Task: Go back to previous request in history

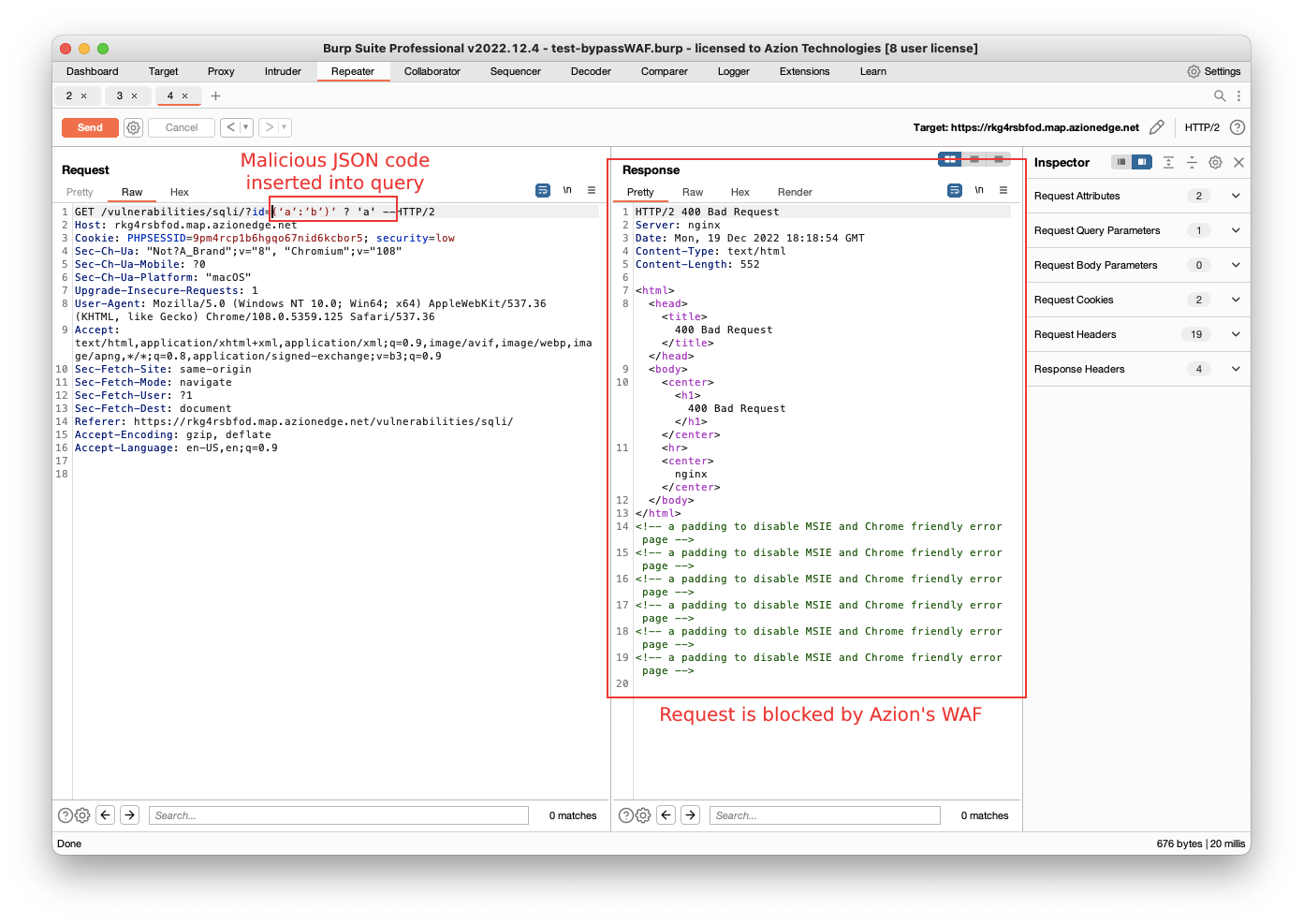Action: [x=230, y=127]
